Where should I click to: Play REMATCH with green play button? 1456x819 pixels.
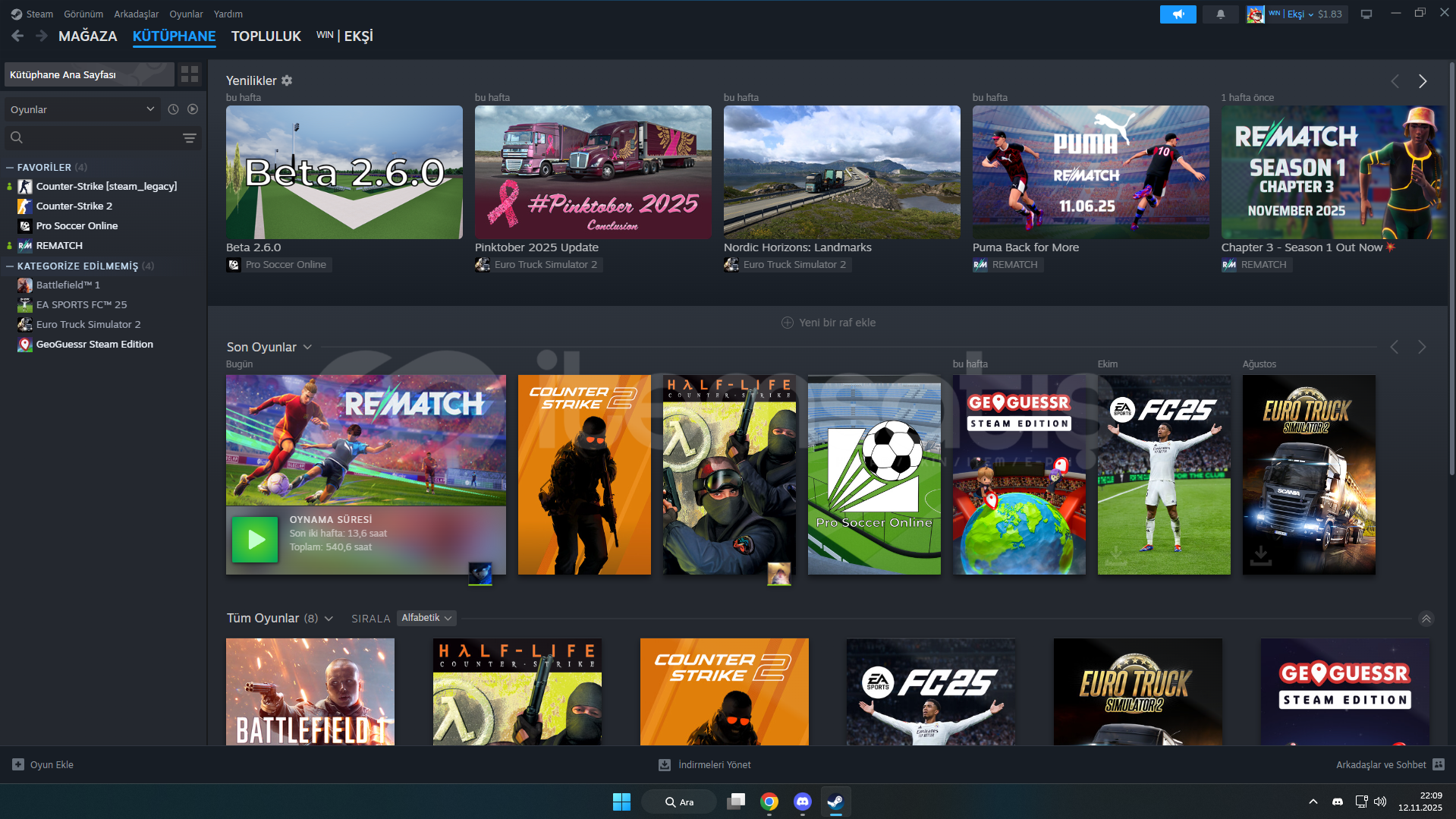coord(255,540)
